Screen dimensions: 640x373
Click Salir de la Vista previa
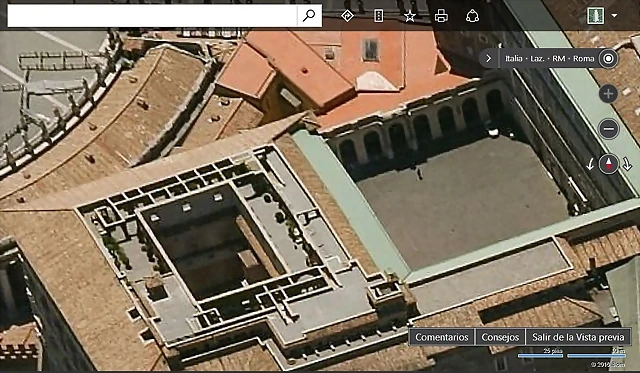[578, 337]
